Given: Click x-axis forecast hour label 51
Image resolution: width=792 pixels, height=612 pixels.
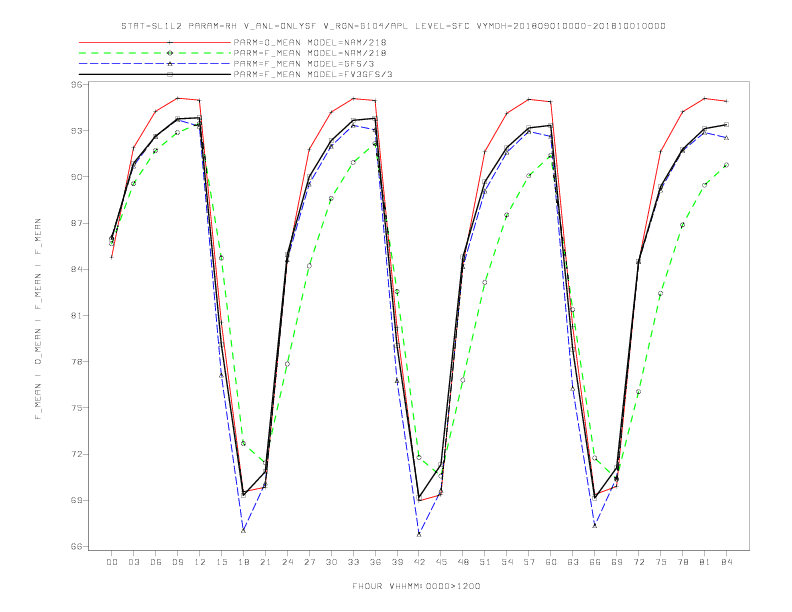Looking at the screenshot, I should [485, 562].
